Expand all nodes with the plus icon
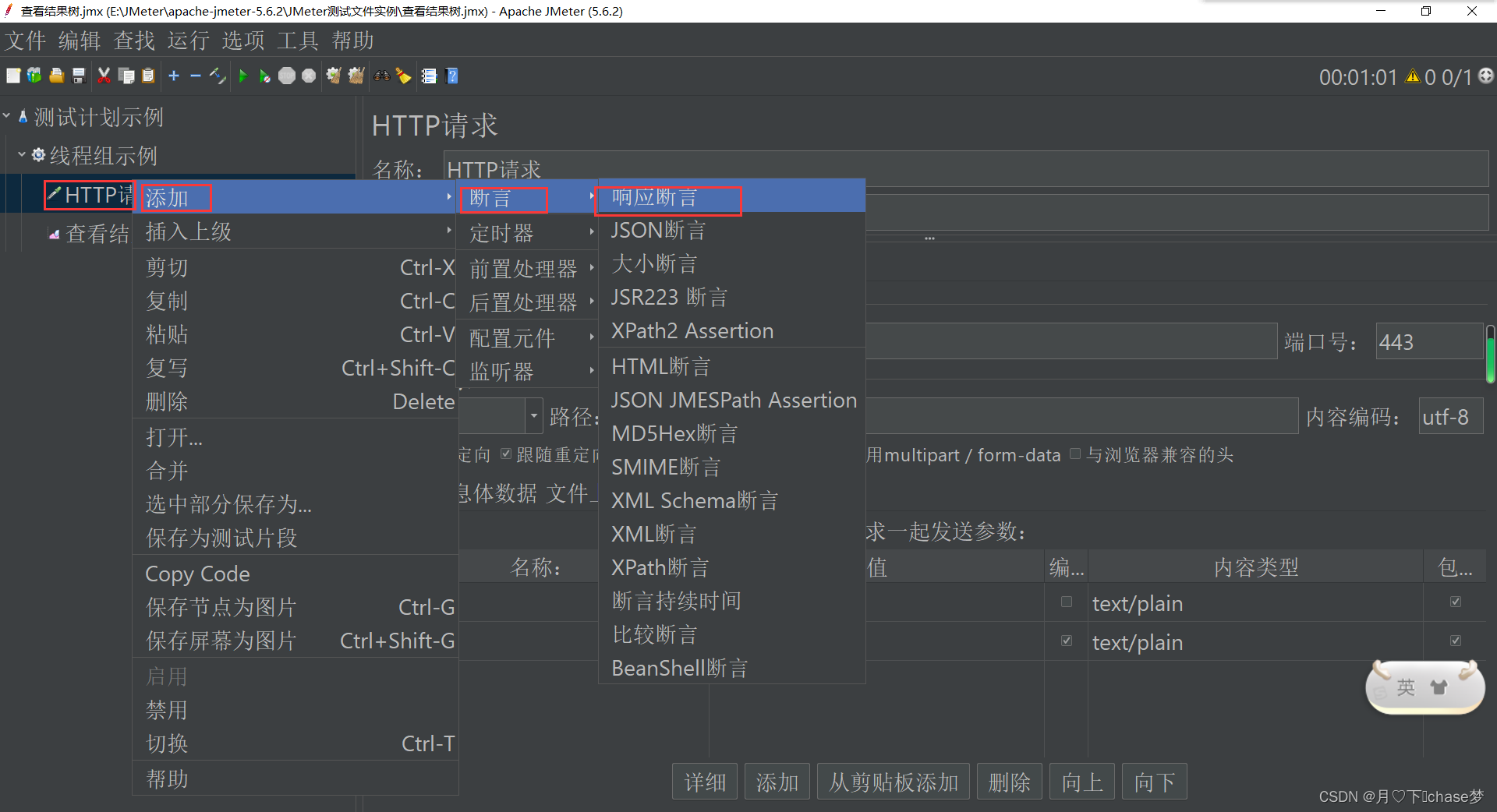The width and height of the screenshot is (1497, 812). click(x=174, y=76)
